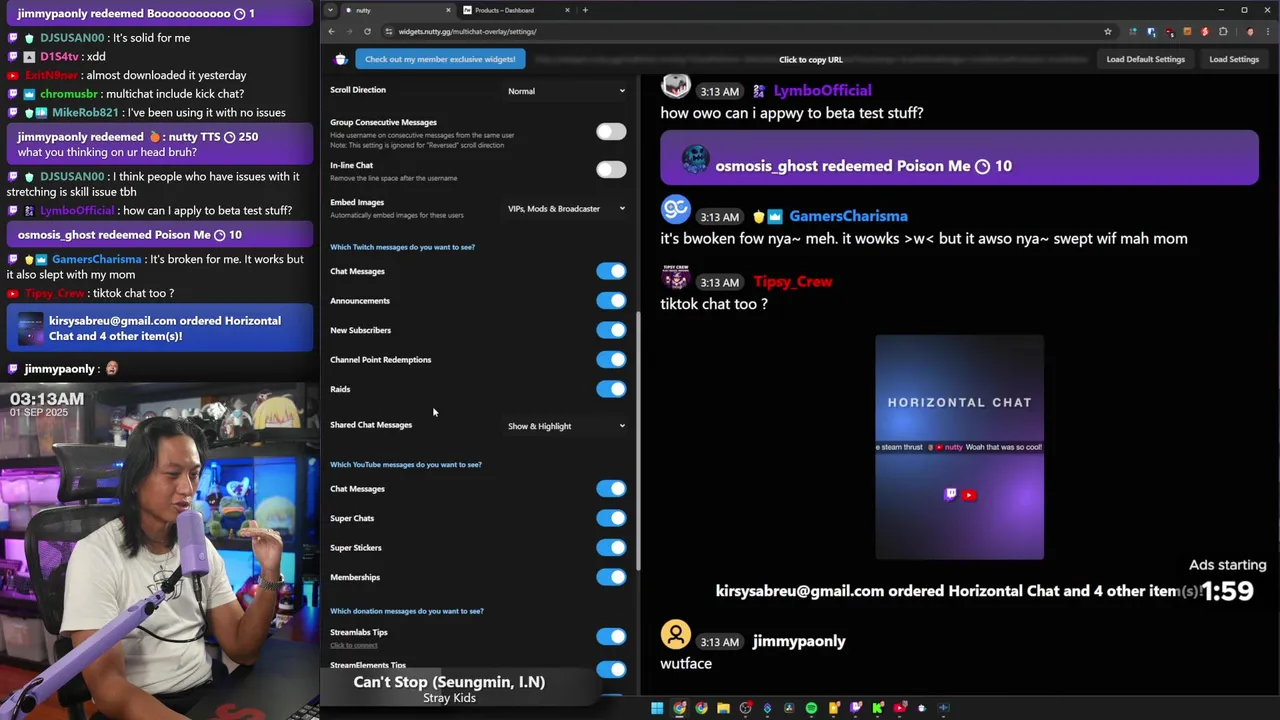Open Spotify from the taskbar

pos(811,708)
